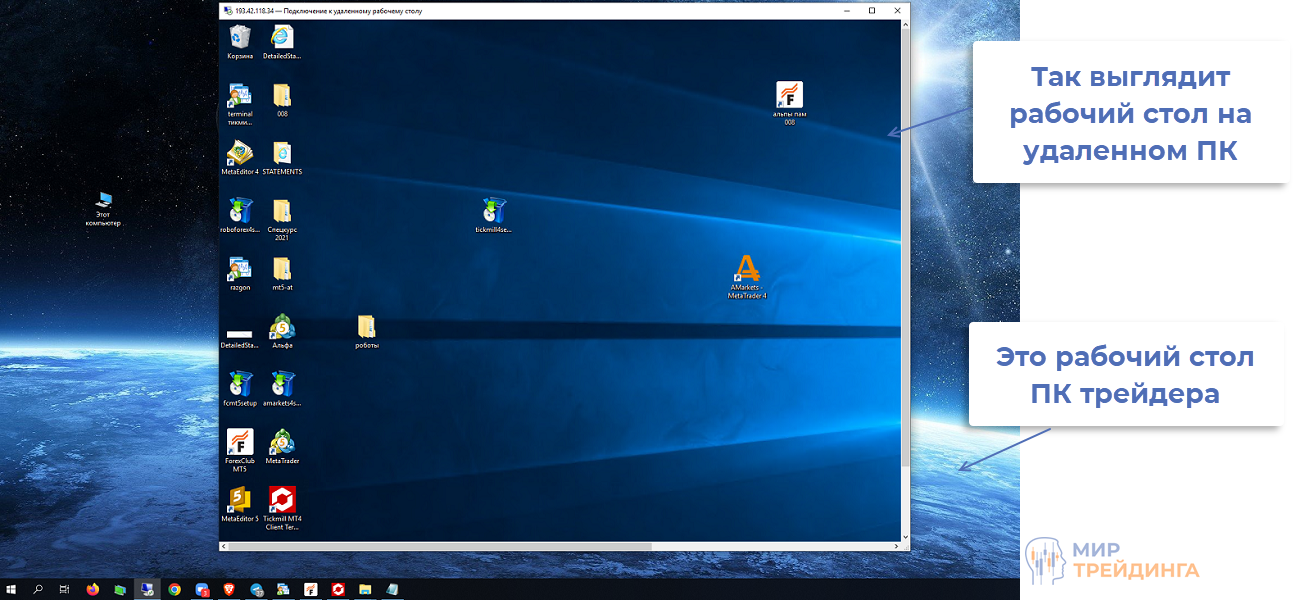Open the роботы folder
Screen dimensions: 1300x600
(366, 326)
